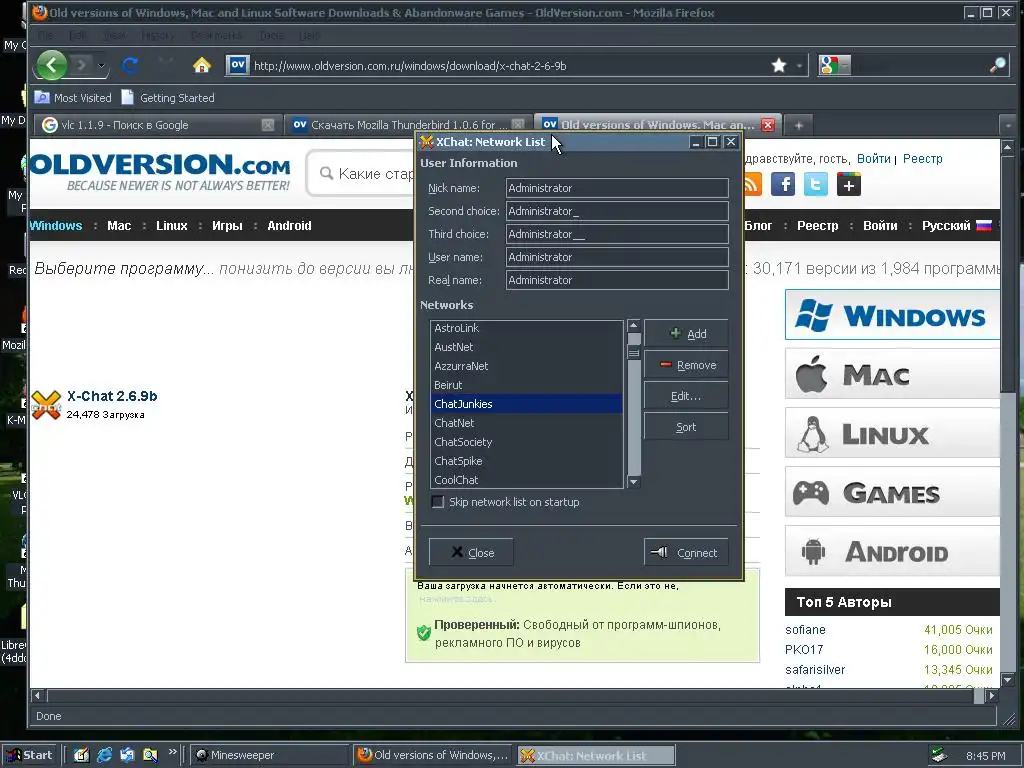Click the Firefox URL address bar
This screenshot has width=1024, height=768.
509,65
